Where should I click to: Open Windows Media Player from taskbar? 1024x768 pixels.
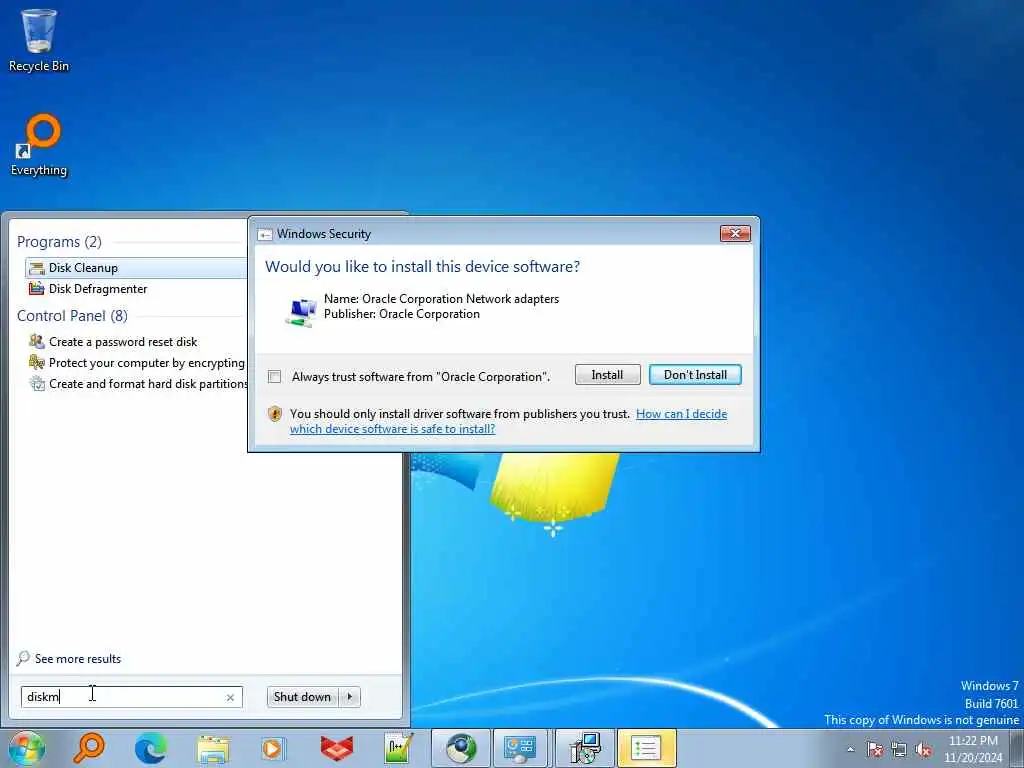pyautogui.click(x=273, y=748)
